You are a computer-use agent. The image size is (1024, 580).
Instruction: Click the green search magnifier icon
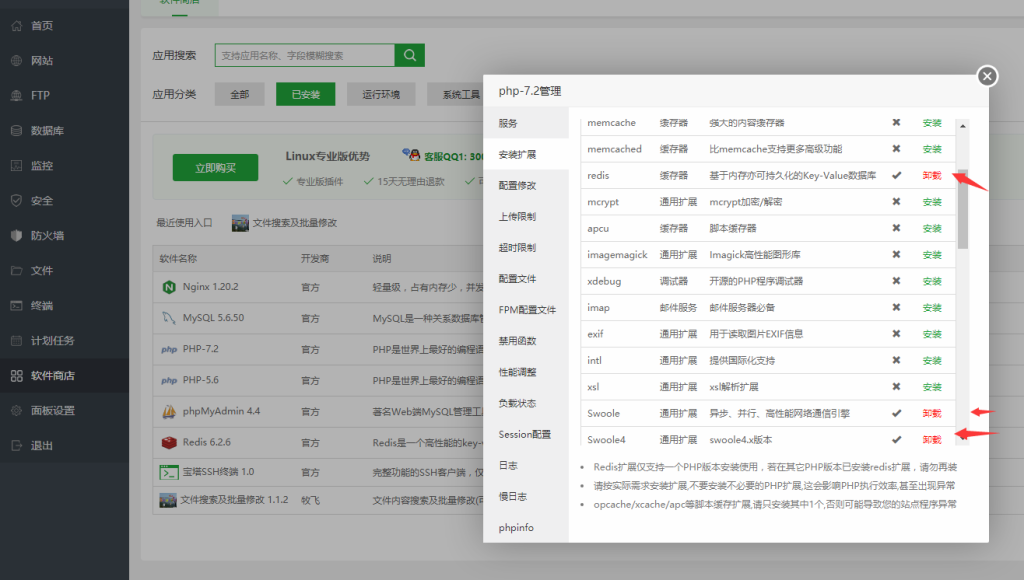[x=409, y=55]
